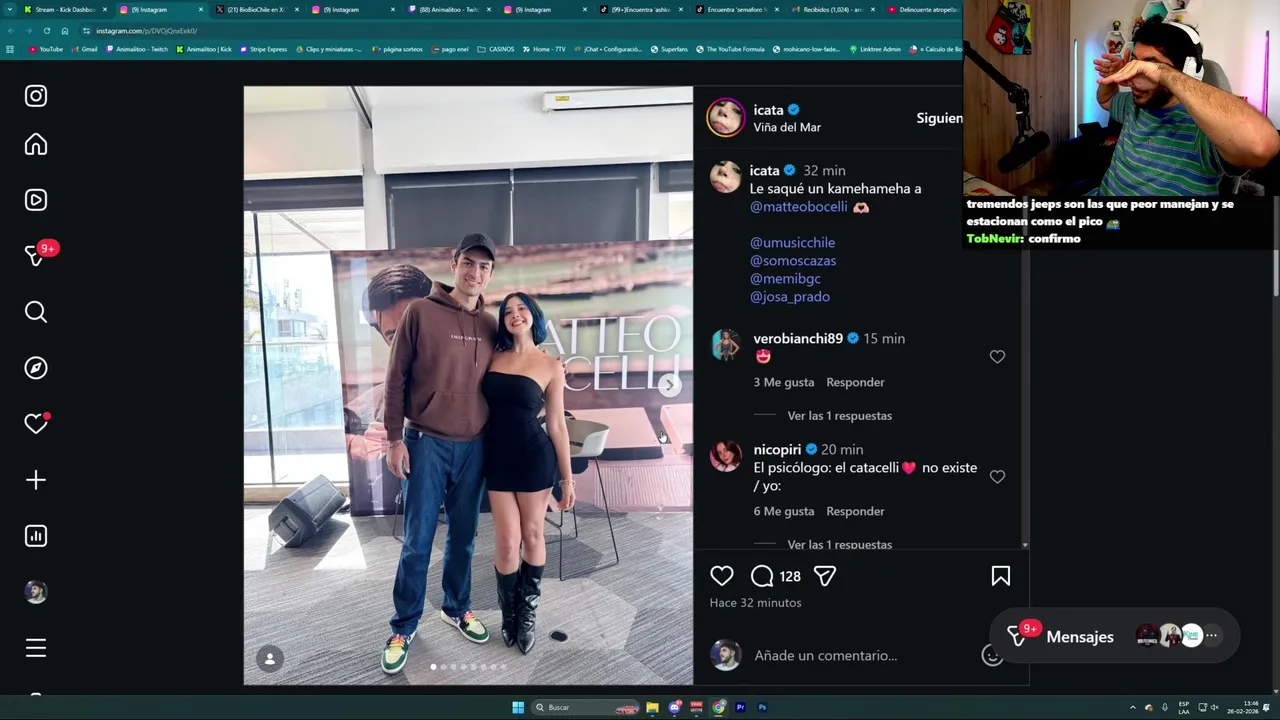Open the hamburger More menu

coord(36,648)
